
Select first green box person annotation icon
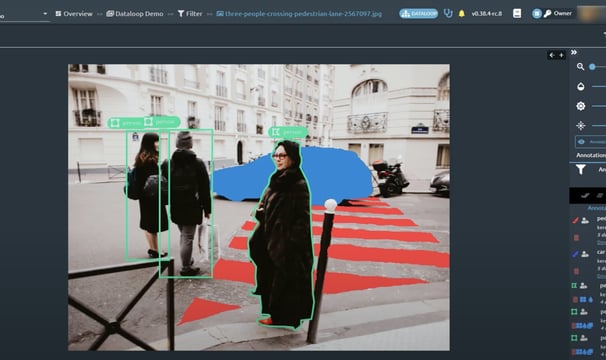(x=574, y=286)
